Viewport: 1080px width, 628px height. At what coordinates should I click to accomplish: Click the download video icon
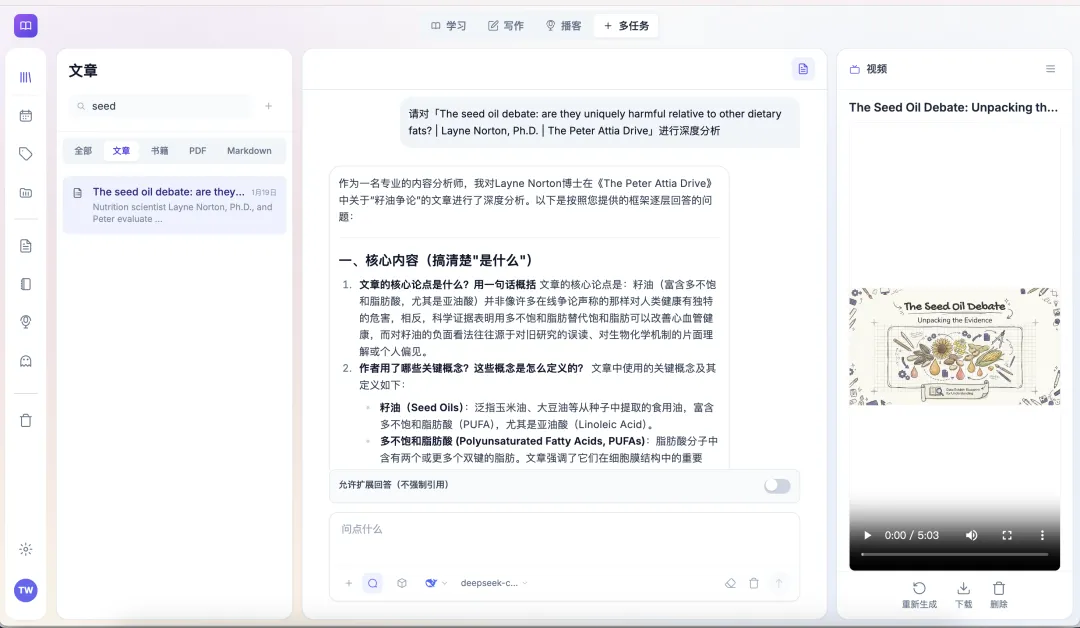pyautogui.click(x=964, y=595)
